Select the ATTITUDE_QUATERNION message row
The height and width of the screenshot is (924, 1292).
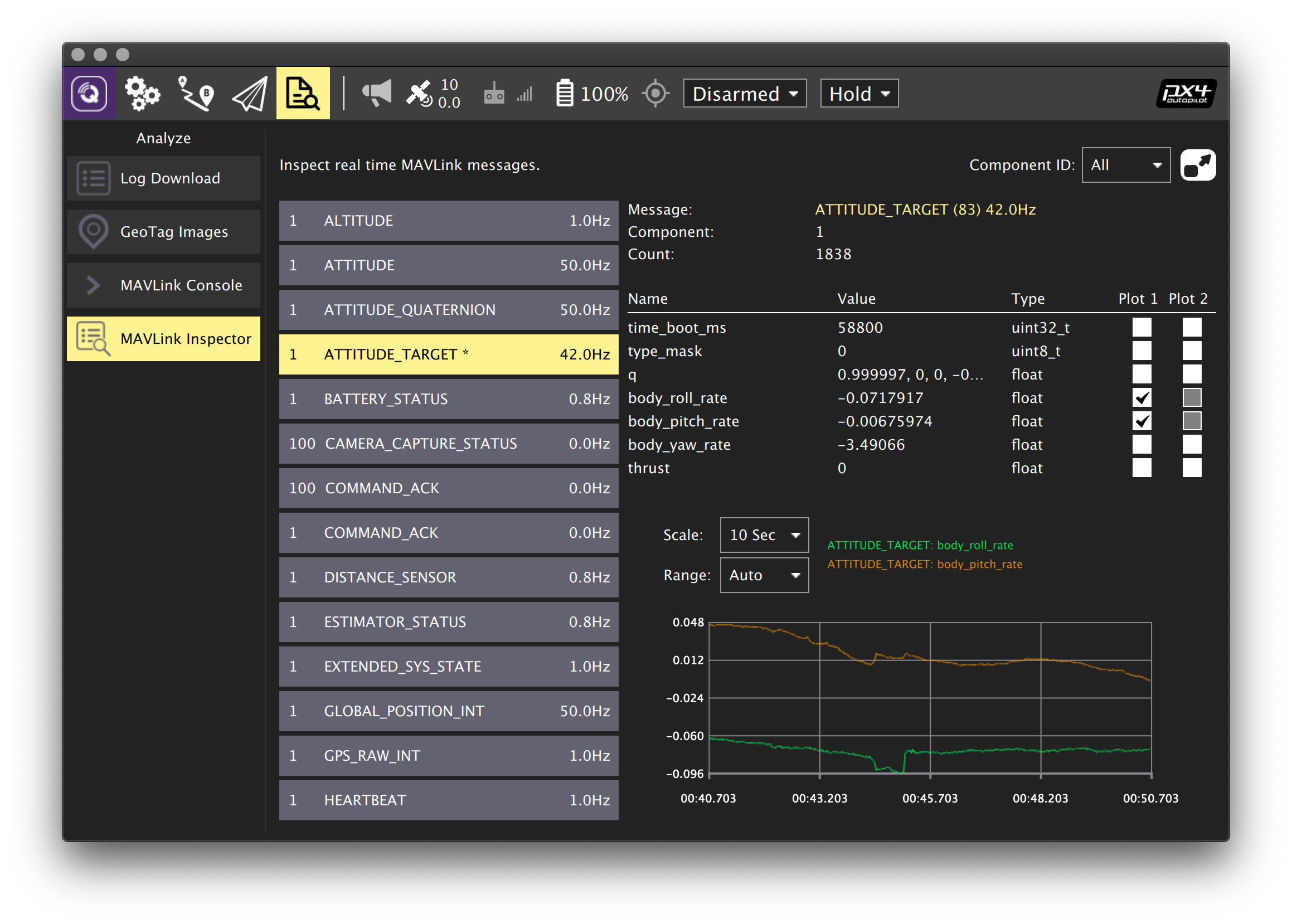448,309
